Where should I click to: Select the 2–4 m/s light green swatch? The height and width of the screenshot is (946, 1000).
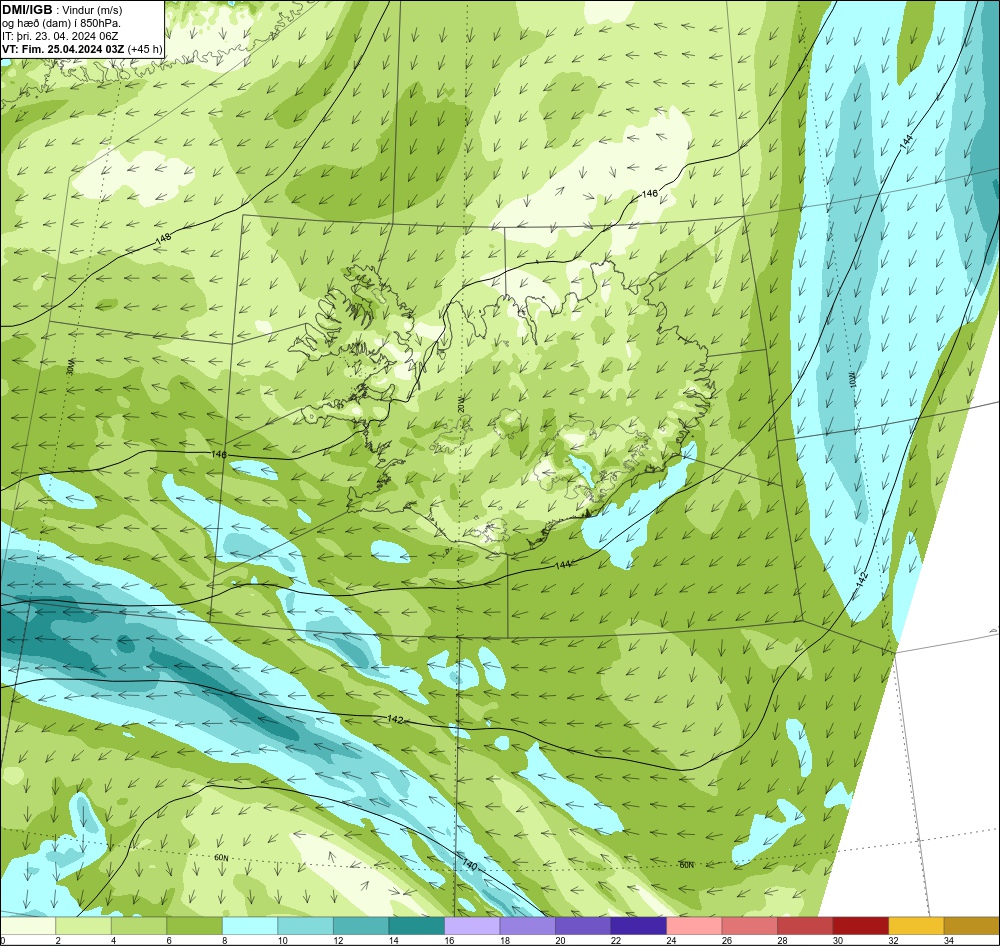(84, 925)
